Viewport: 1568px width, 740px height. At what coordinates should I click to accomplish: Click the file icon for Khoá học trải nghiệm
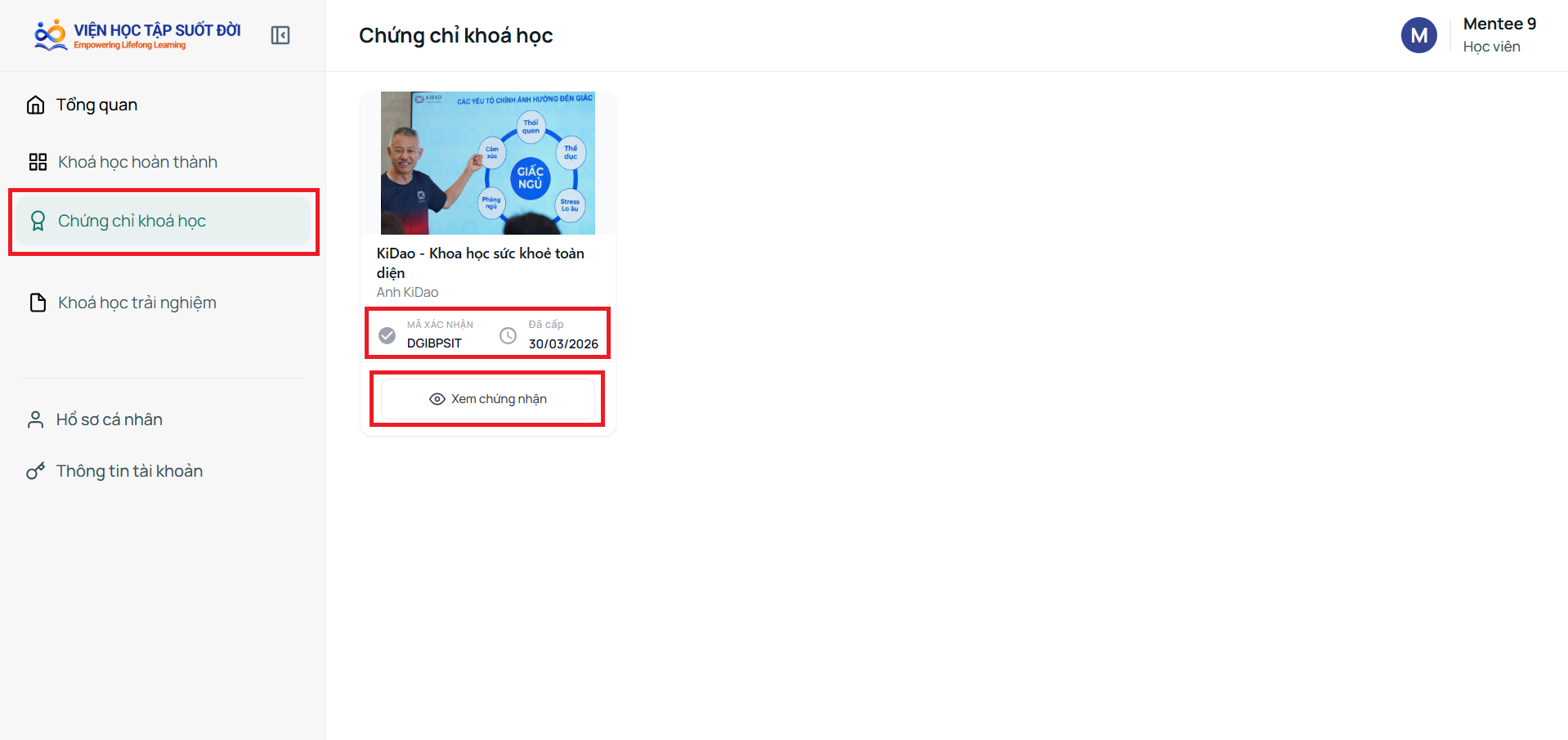[x=38, y=303]
